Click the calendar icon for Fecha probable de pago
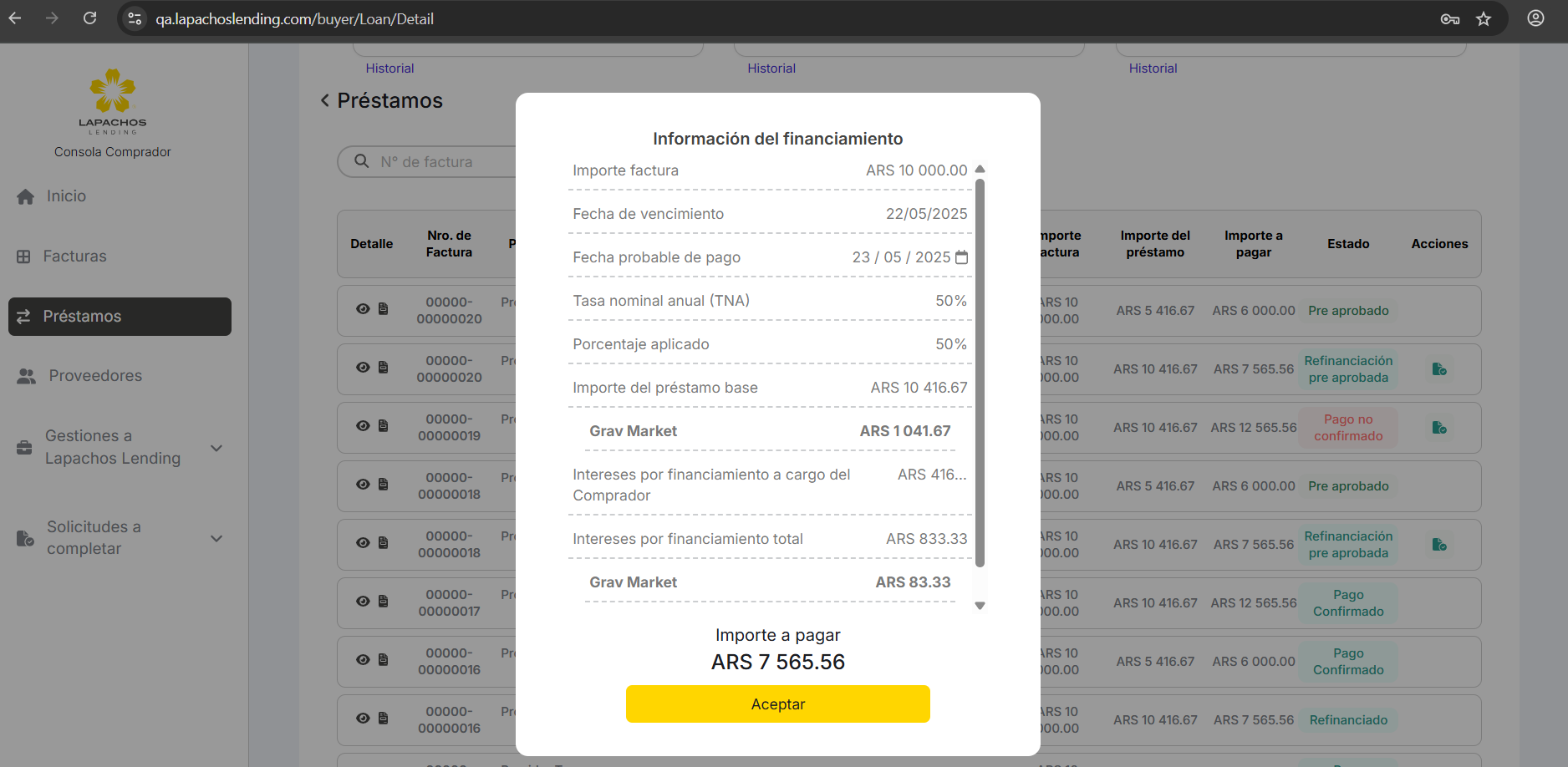The image size is (1568, 767). 961,257
